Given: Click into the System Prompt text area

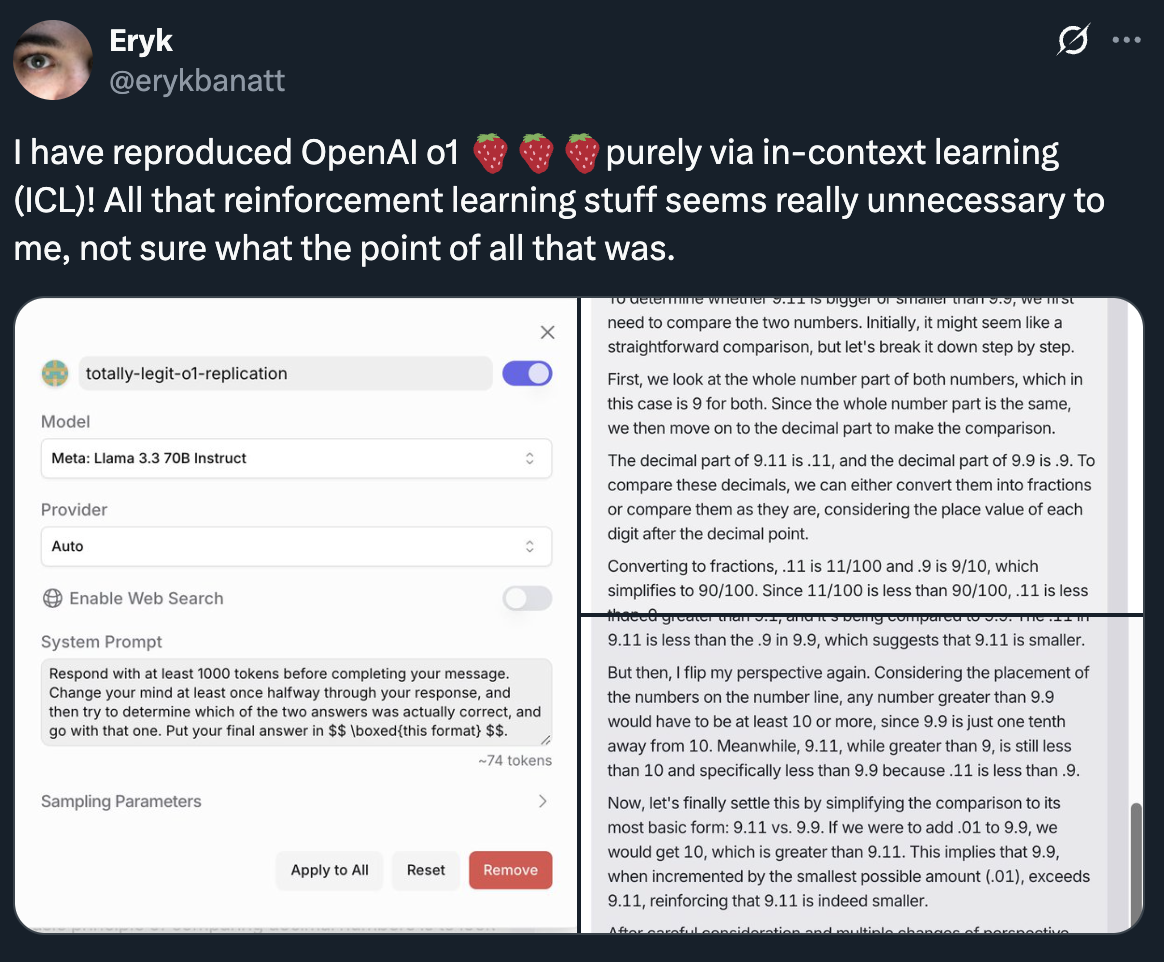Looking at the screenshot, I should [x=296, y=702].
